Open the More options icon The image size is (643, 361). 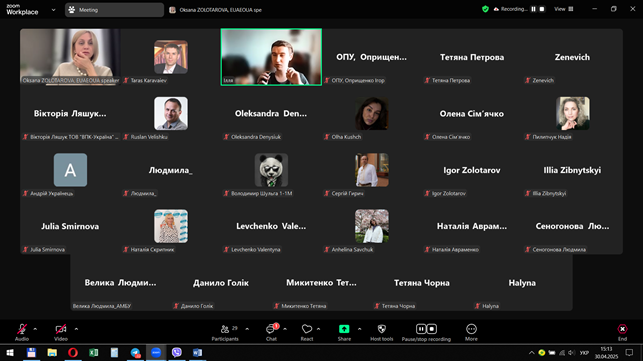click(471, 329)
